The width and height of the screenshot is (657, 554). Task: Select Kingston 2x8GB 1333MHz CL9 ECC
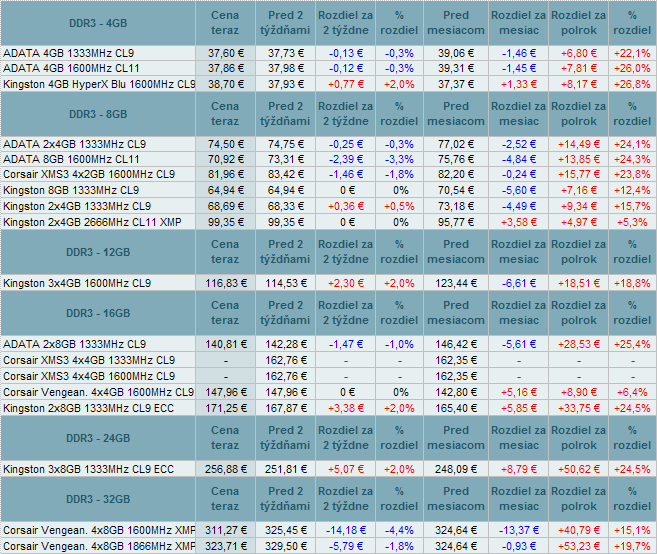(88, 408)
